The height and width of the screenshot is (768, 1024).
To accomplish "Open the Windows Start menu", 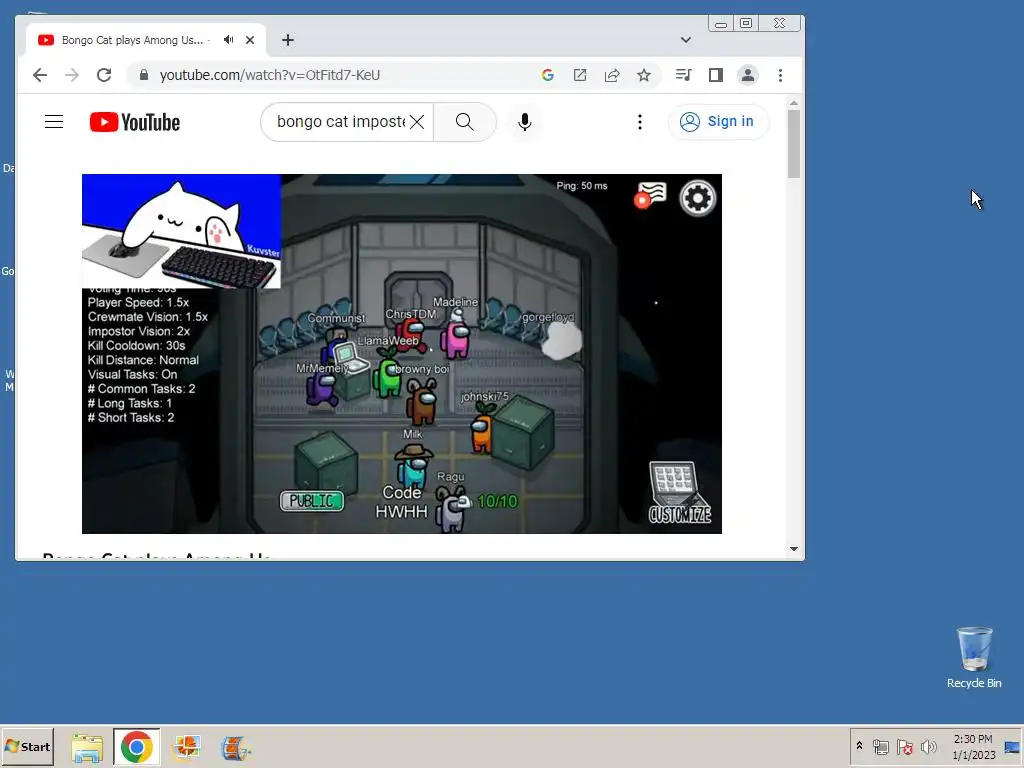I will 27,746.
